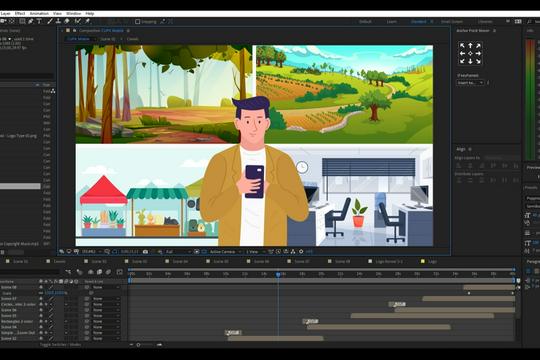
Task: Click the Standard workspace label
Action: [418, 21]
